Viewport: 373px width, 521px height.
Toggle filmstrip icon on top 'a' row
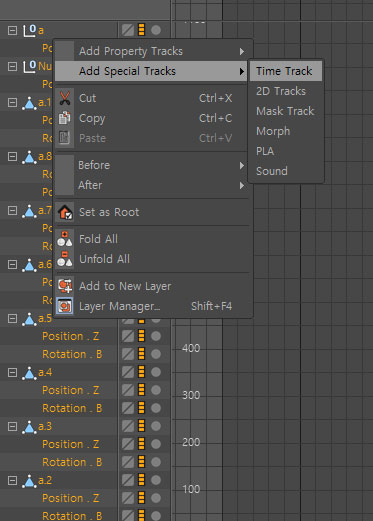click(x=141, y=30)
